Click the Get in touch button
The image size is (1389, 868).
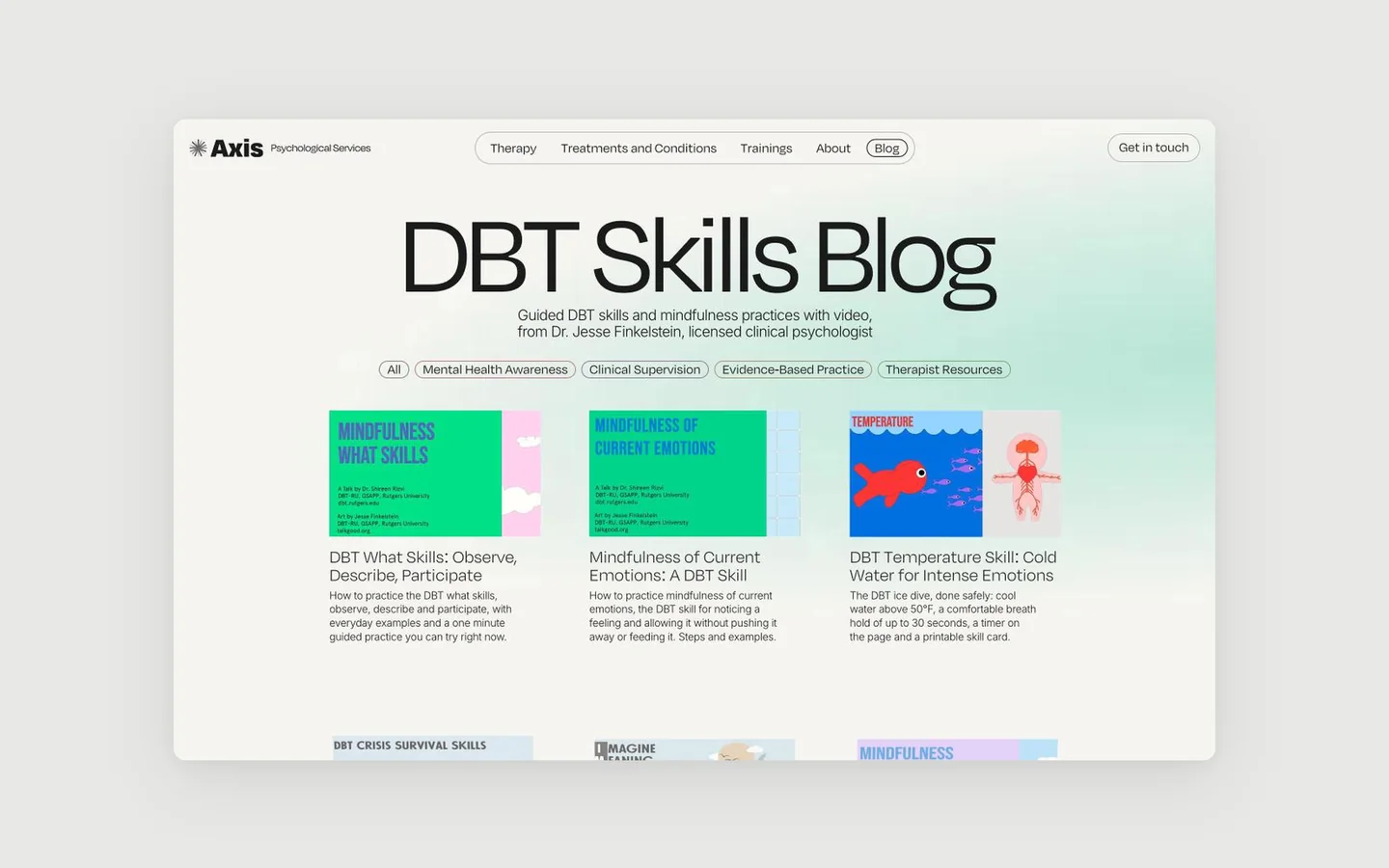[1154, 148]
